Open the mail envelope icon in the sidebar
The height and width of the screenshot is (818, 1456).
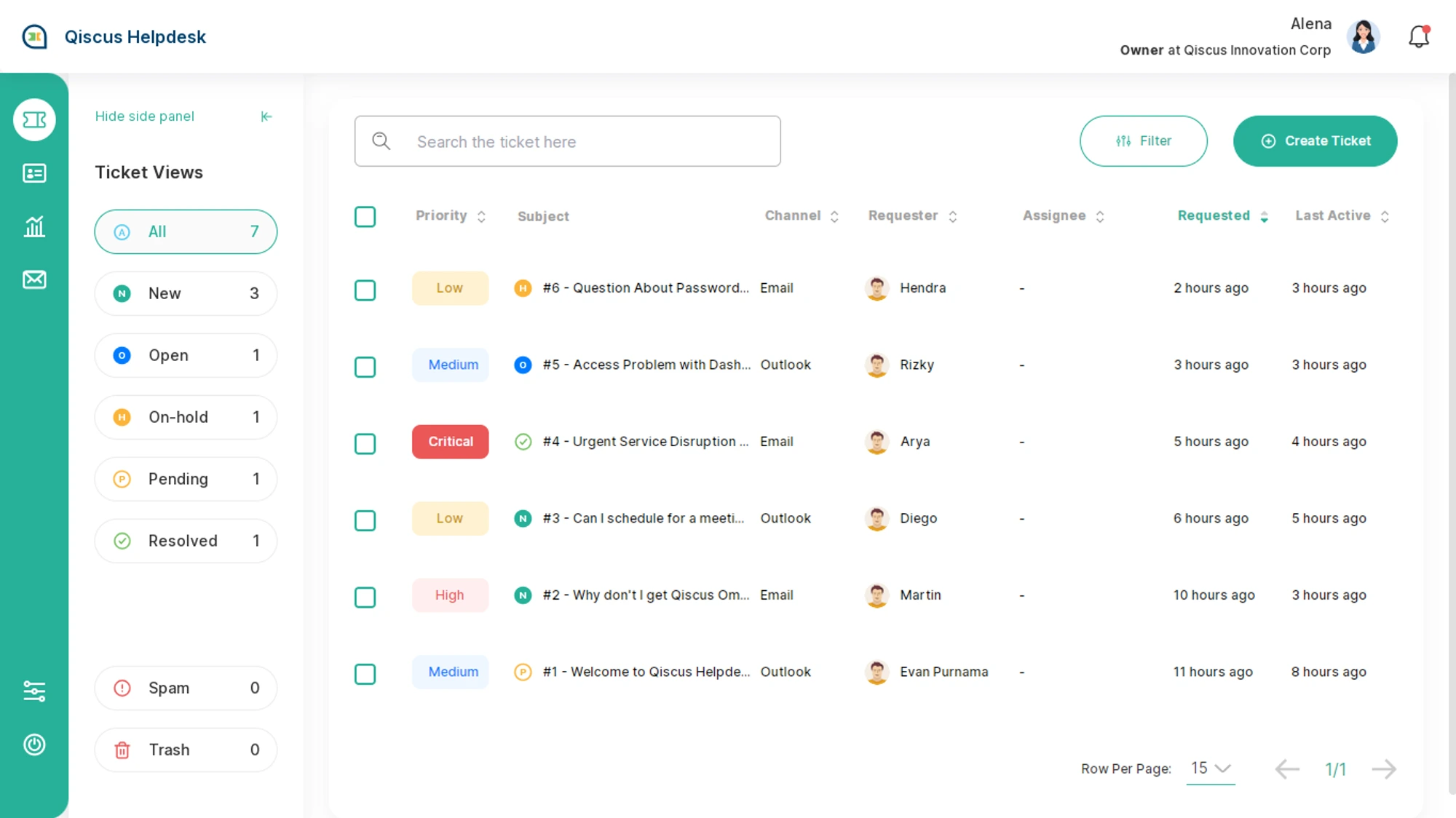click(x=34, y=279)
